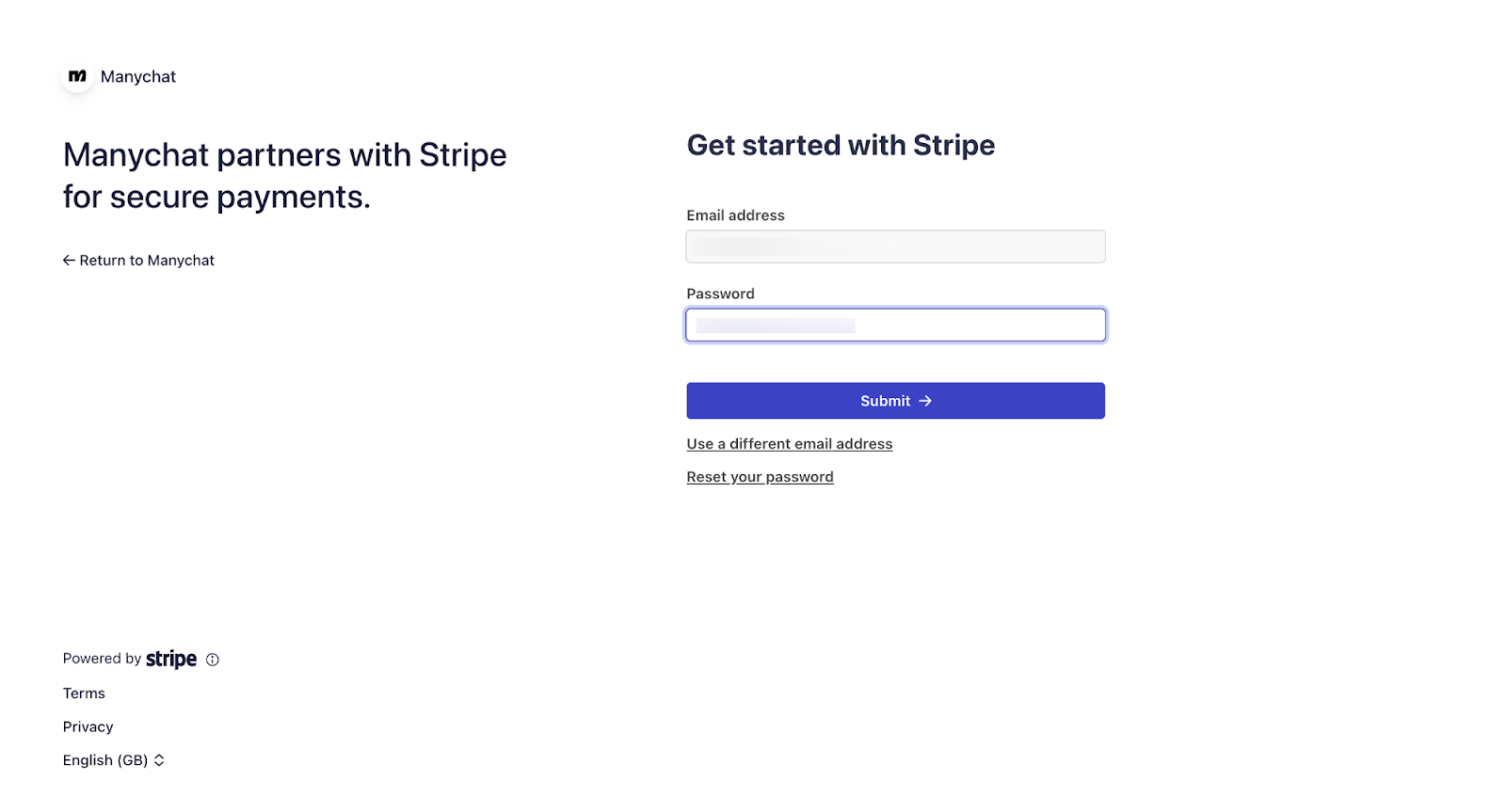Click the Get started with Stripe heading
The height and width of the screenshot is (812, 1506).
pyautogui.click(x=841, y=145)
